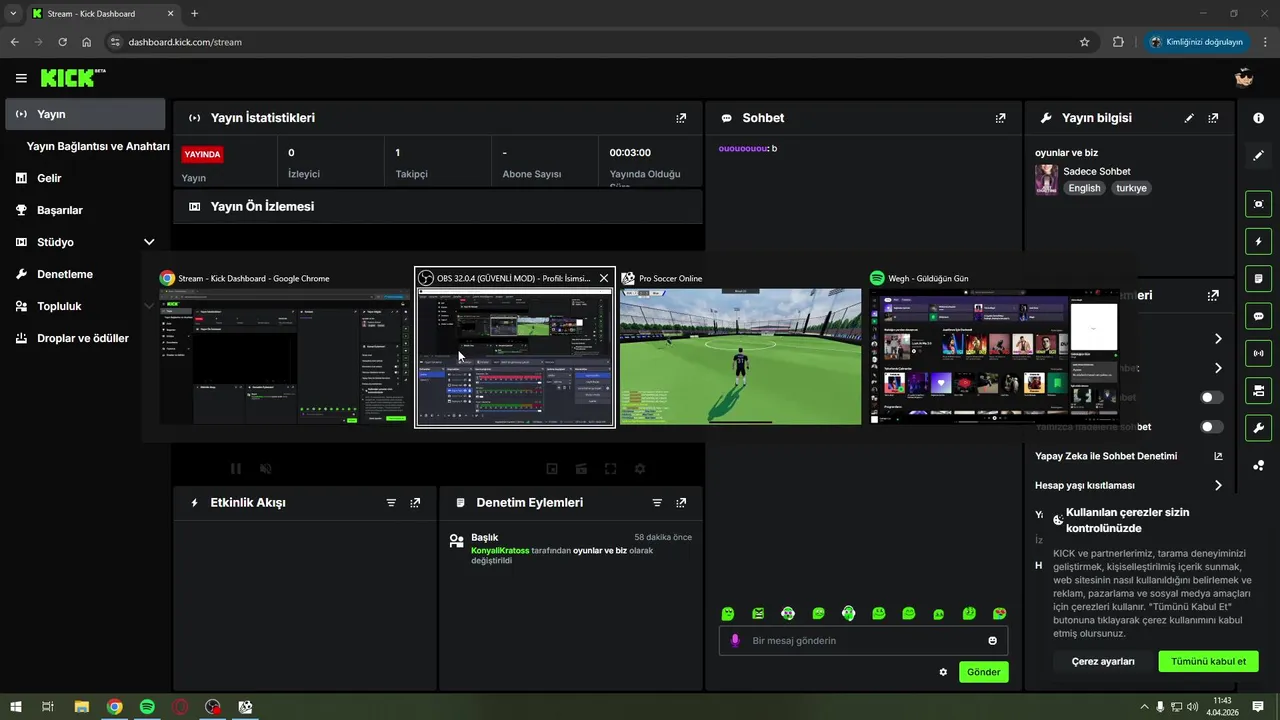Image resolution: width=1280 pixels, height=720 pixels.
Task: Pop out the Yayın İstatistikleri panel
Action: [x=681, y=118]
